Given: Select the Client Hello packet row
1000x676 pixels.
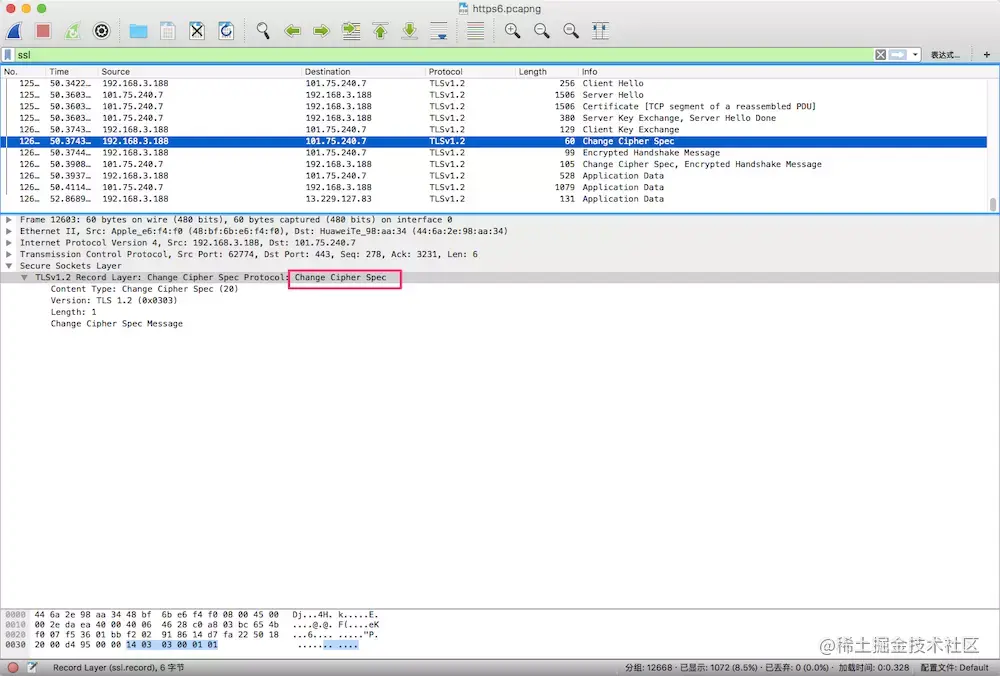Looking at the screenshot, I should (494, 84).
